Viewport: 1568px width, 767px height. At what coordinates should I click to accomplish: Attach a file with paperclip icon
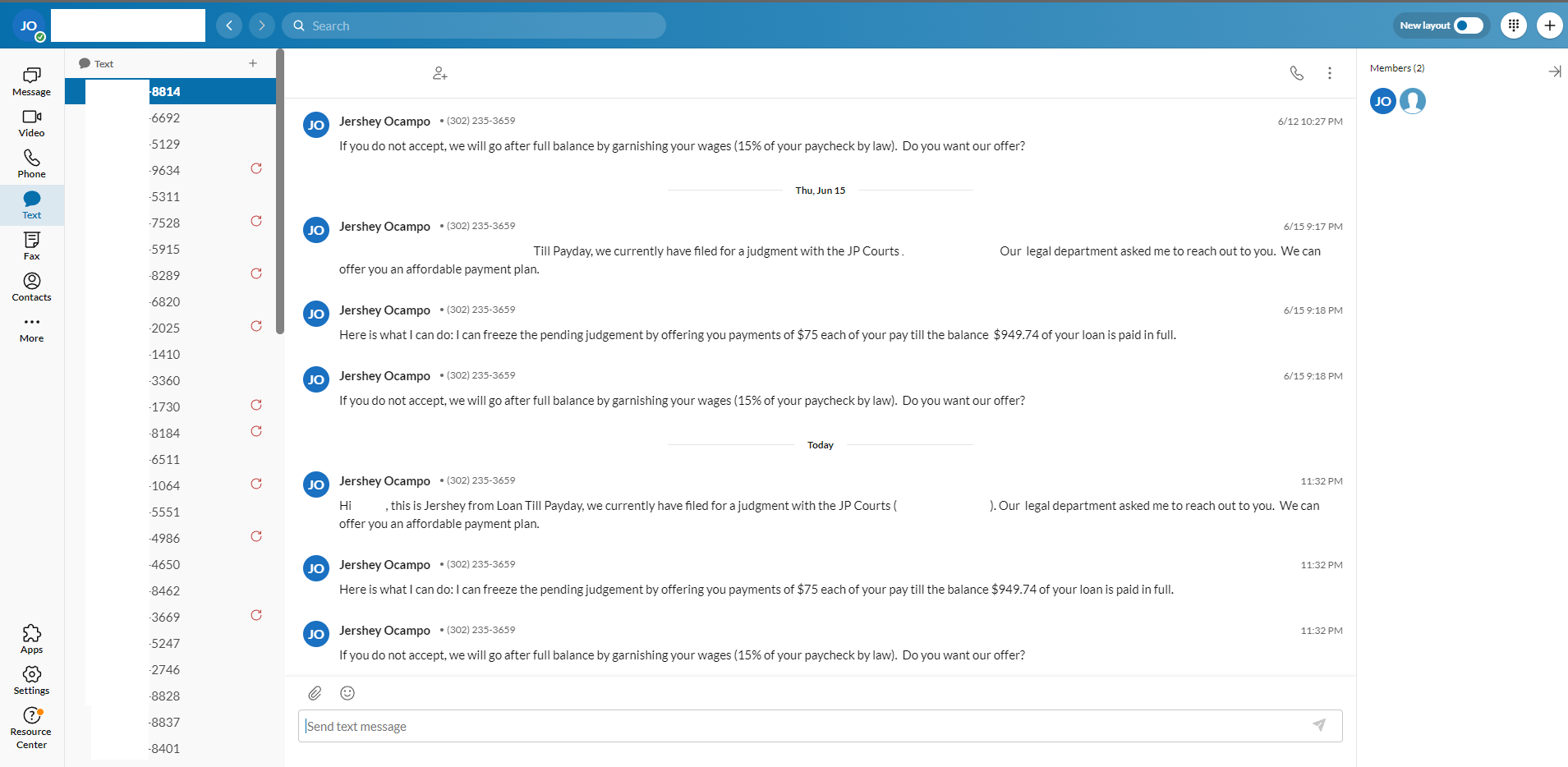tap(315, 693)
